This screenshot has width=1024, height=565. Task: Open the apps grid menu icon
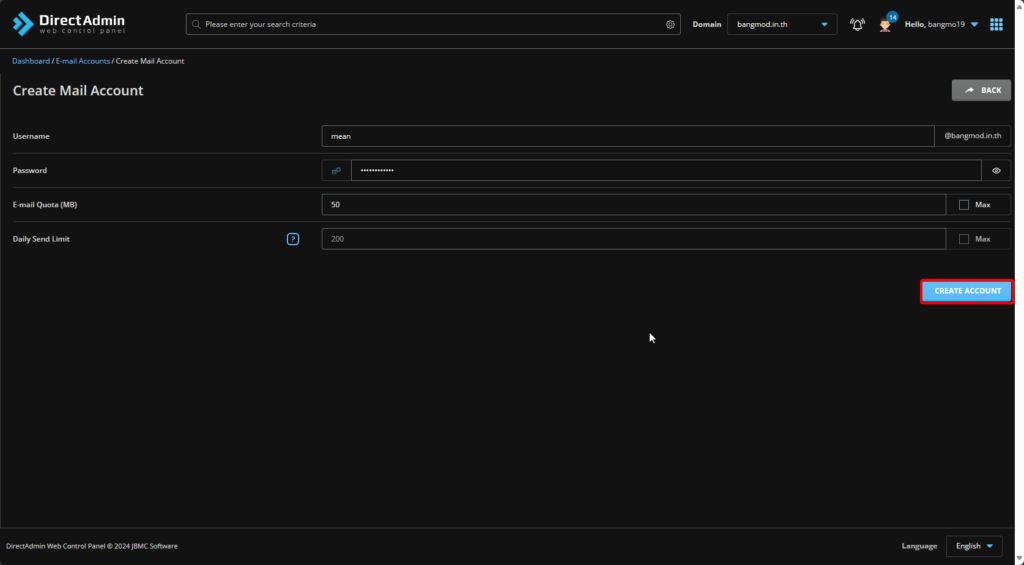point(996,24)
